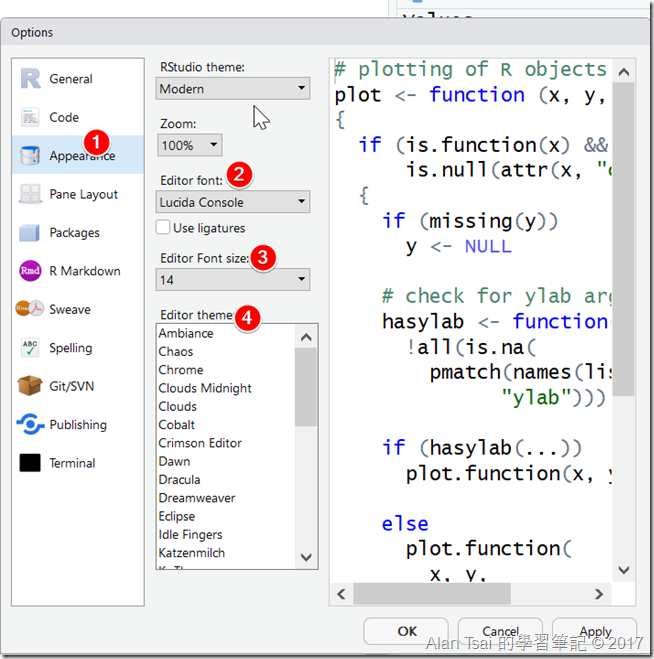654x659 pixels.
Task: Select the Katzenmilch editor theme
Action: pos(226,553)
